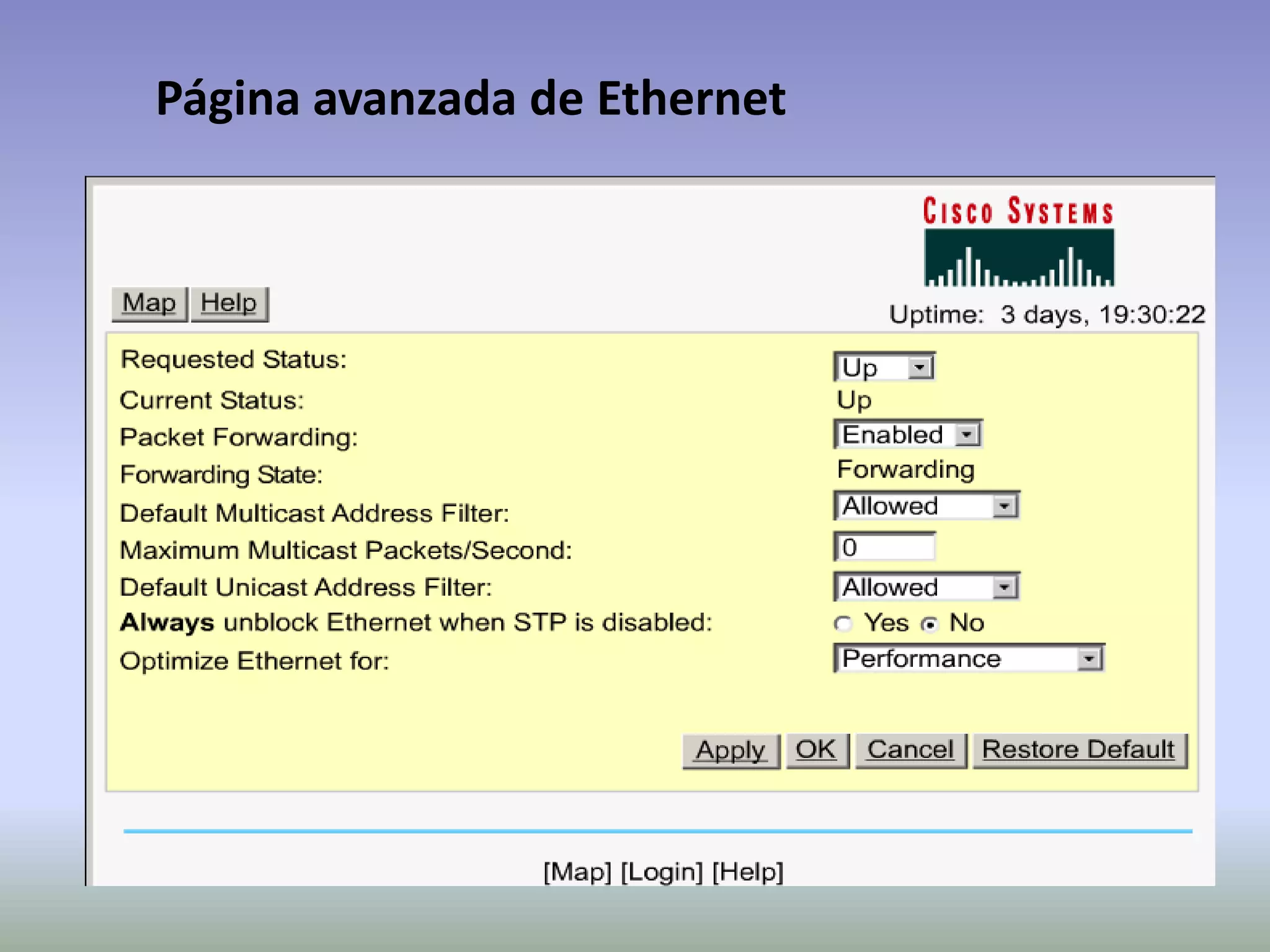Confirm with the OK button
This screenshot has height=952, width=1270.
tap(817, 751)
